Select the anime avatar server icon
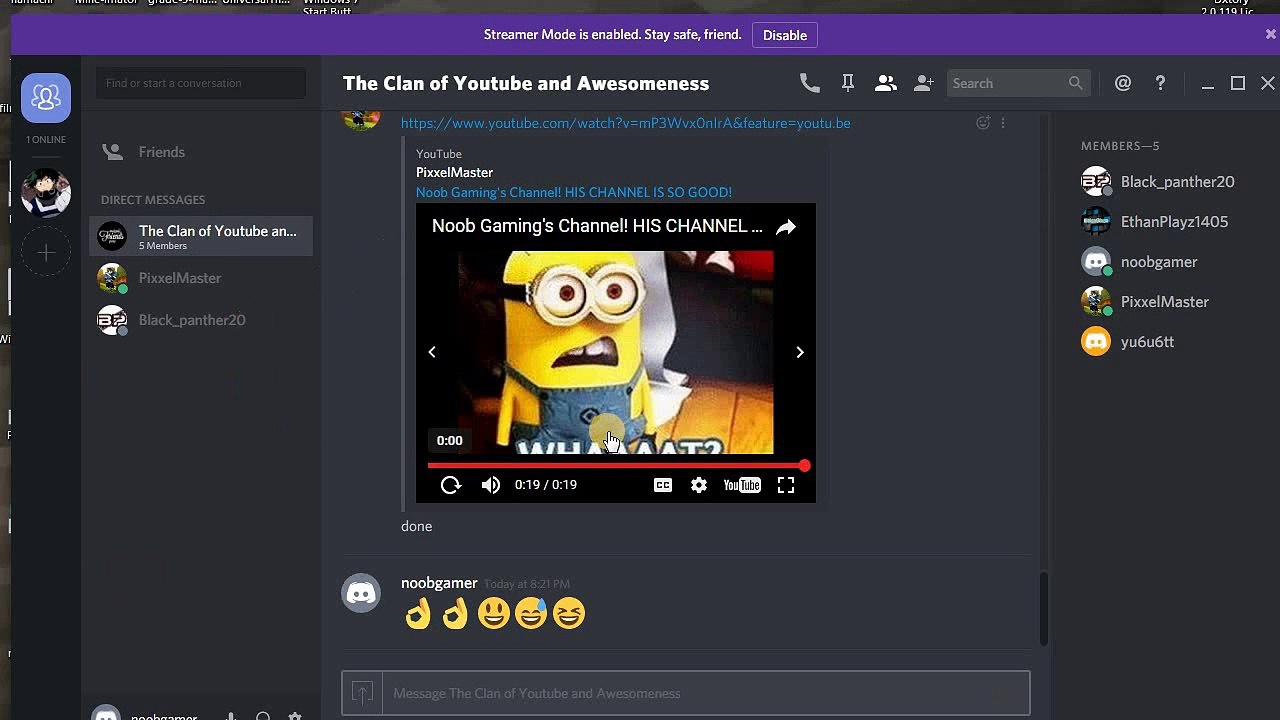 tap(46, 193)
